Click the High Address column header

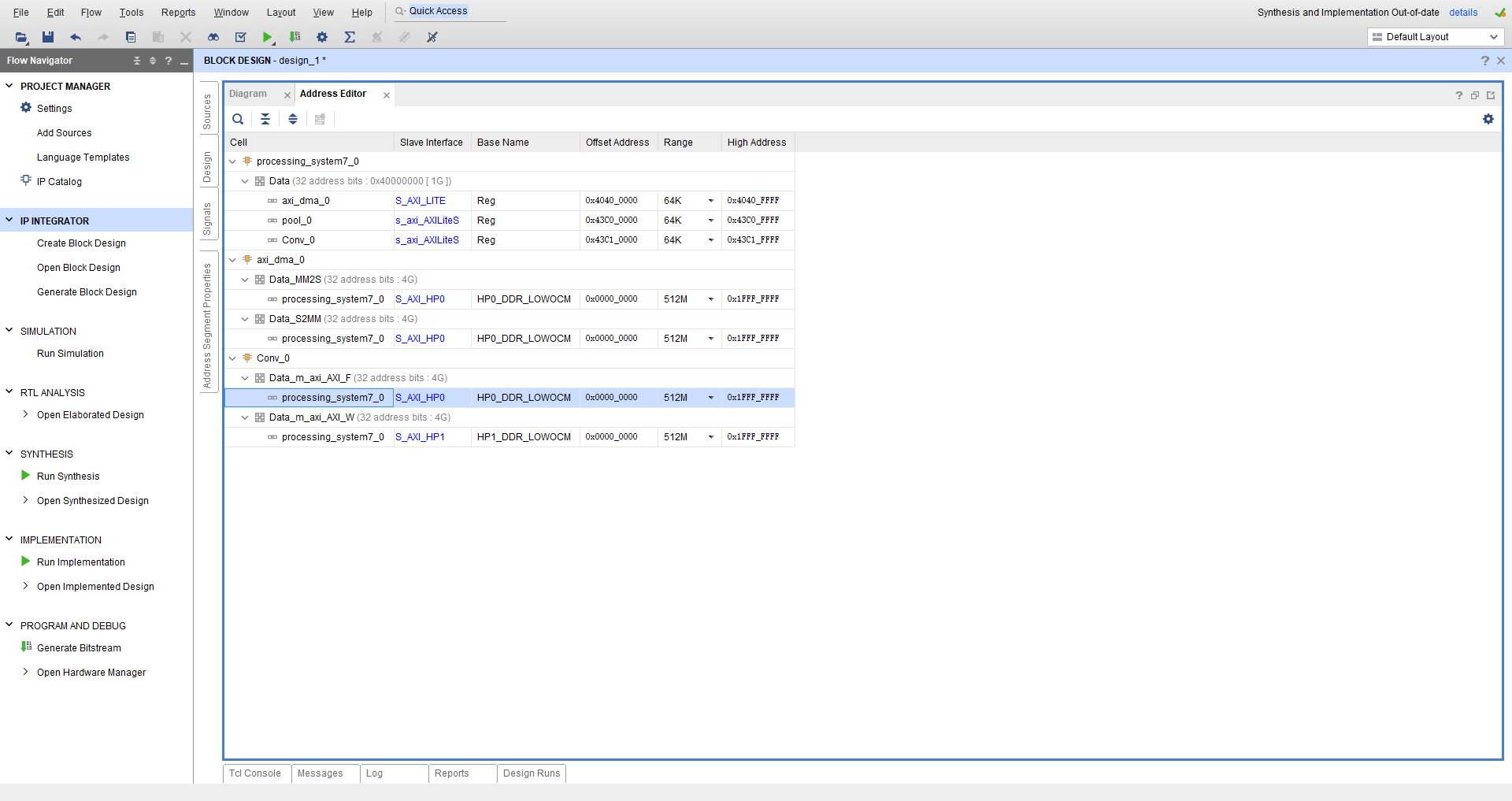[x=757, y=143]
